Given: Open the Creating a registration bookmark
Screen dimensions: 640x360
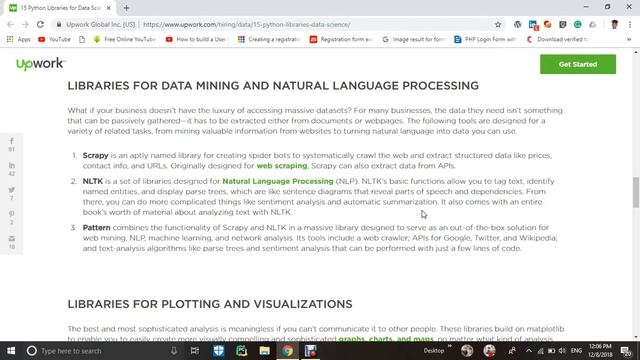Looking at the screenshot, I should point(269,40).
